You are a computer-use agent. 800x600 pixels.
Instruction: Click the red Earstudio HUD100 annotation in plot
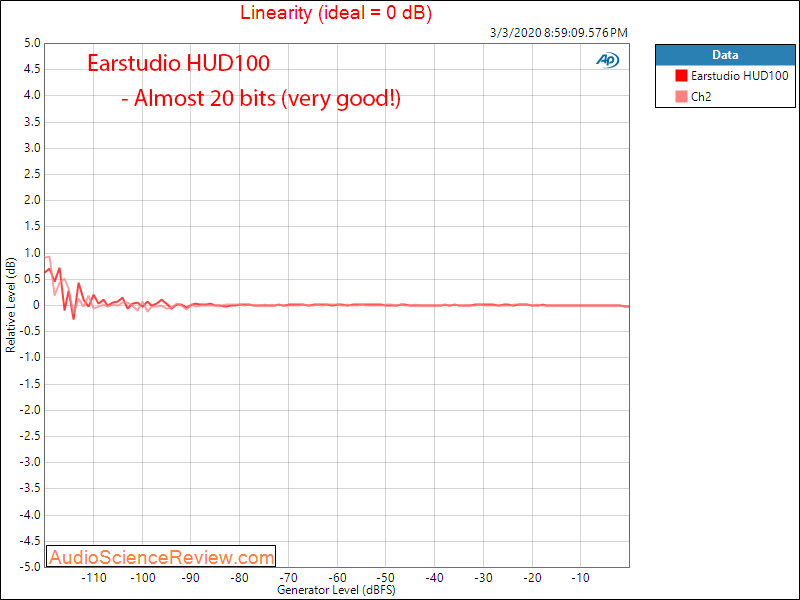click(x=179, y=63)
